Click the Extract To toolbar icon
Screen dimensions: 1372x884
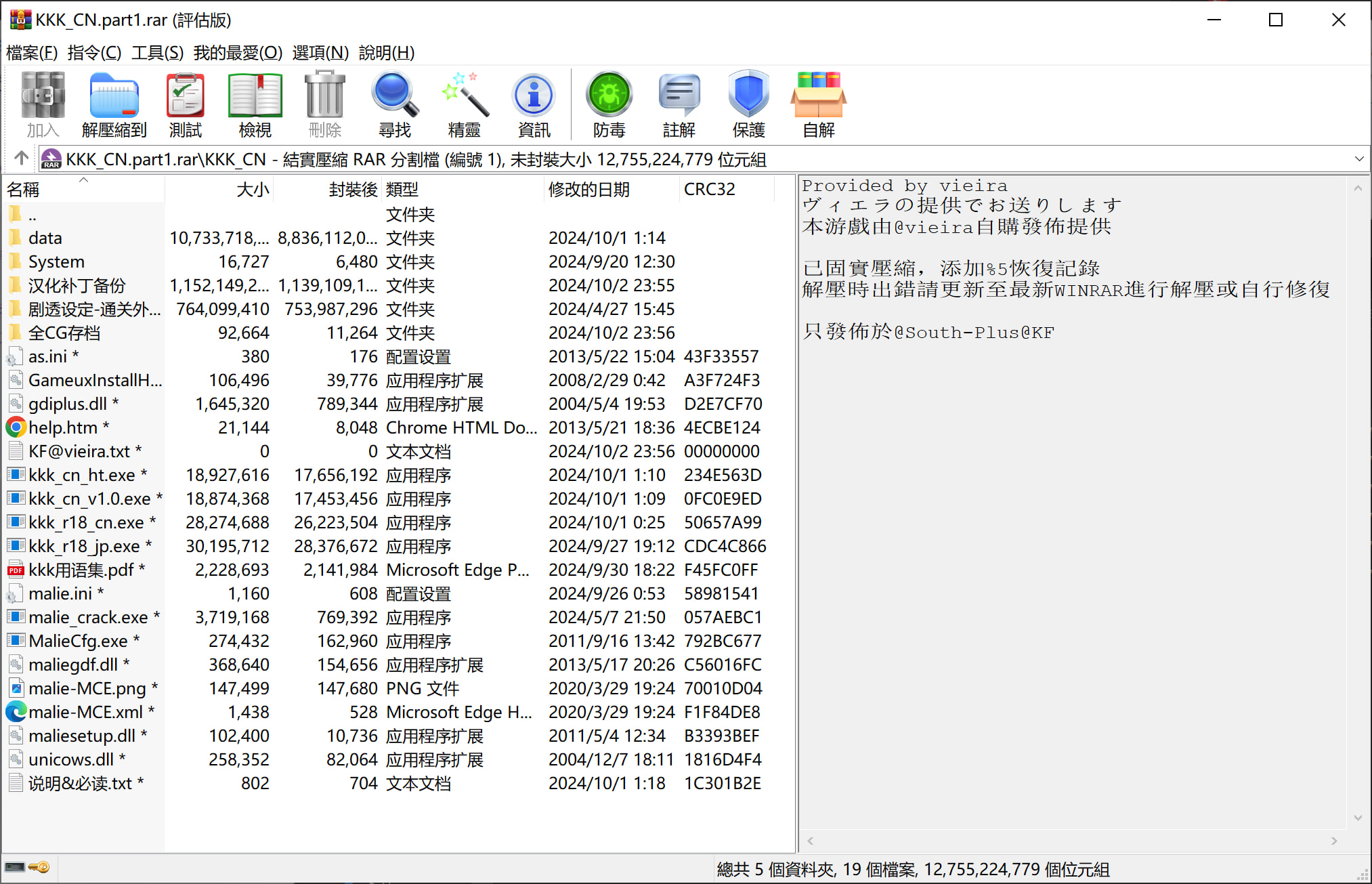pos(114,104)
